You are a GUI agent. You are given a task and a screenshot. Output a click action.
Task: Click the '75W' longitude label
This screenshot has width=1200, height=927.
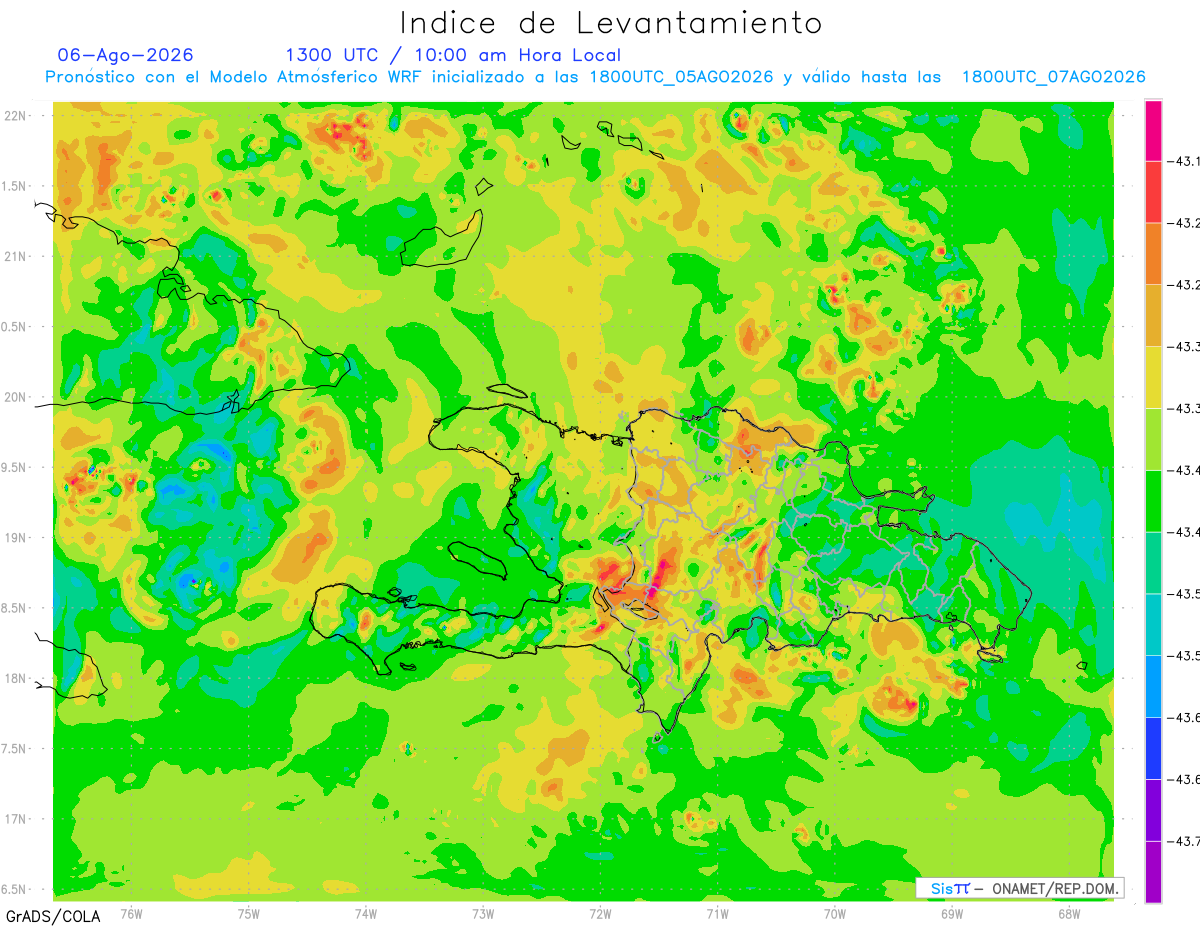click(x=248, y=913)
